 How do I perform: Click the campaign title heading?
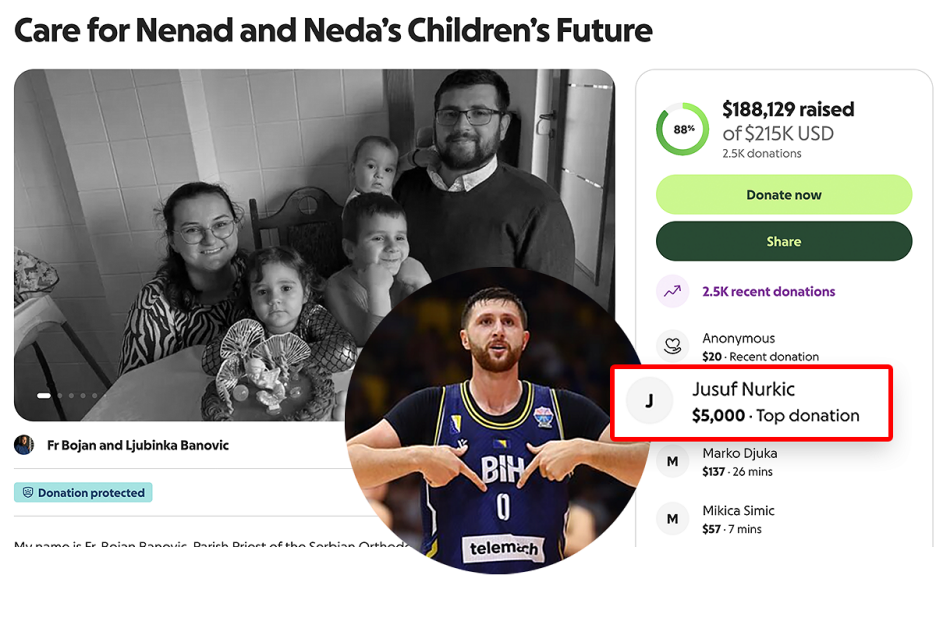point(333,30)
